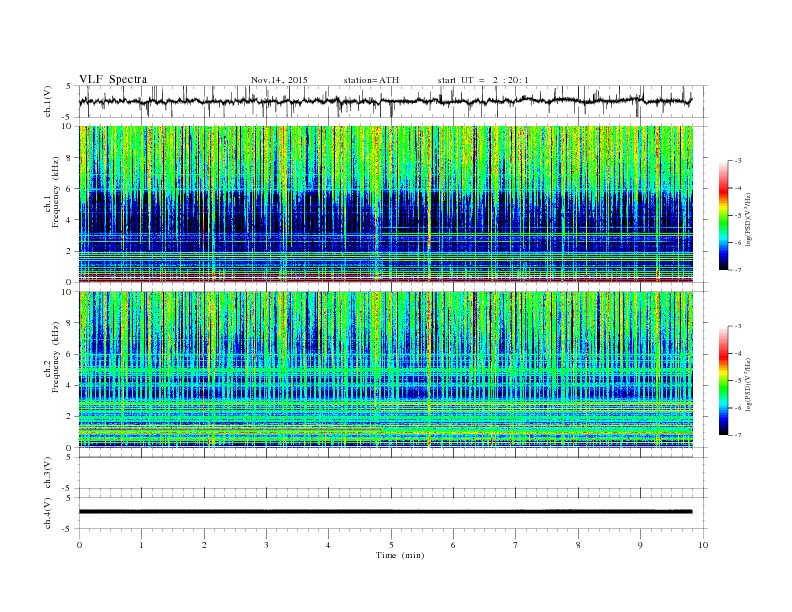This screenshot has width=792, height=612.
Task: Click the 7 label on the Time axis
Action: click(x=516, y=545)
